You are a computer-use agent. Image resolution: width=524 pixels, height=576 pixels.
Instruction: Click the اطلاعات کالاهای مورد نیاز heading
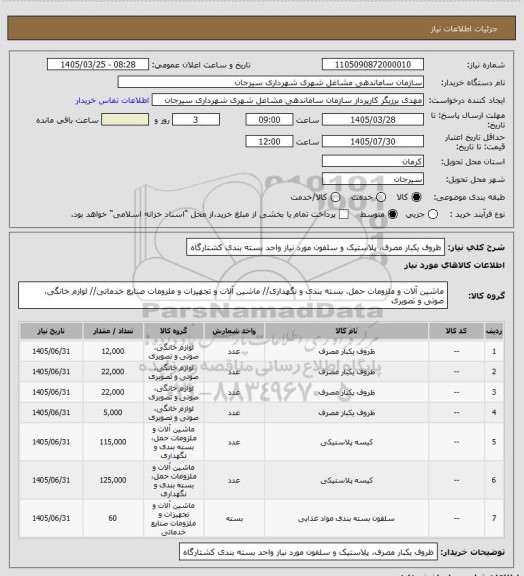[454, 265]
